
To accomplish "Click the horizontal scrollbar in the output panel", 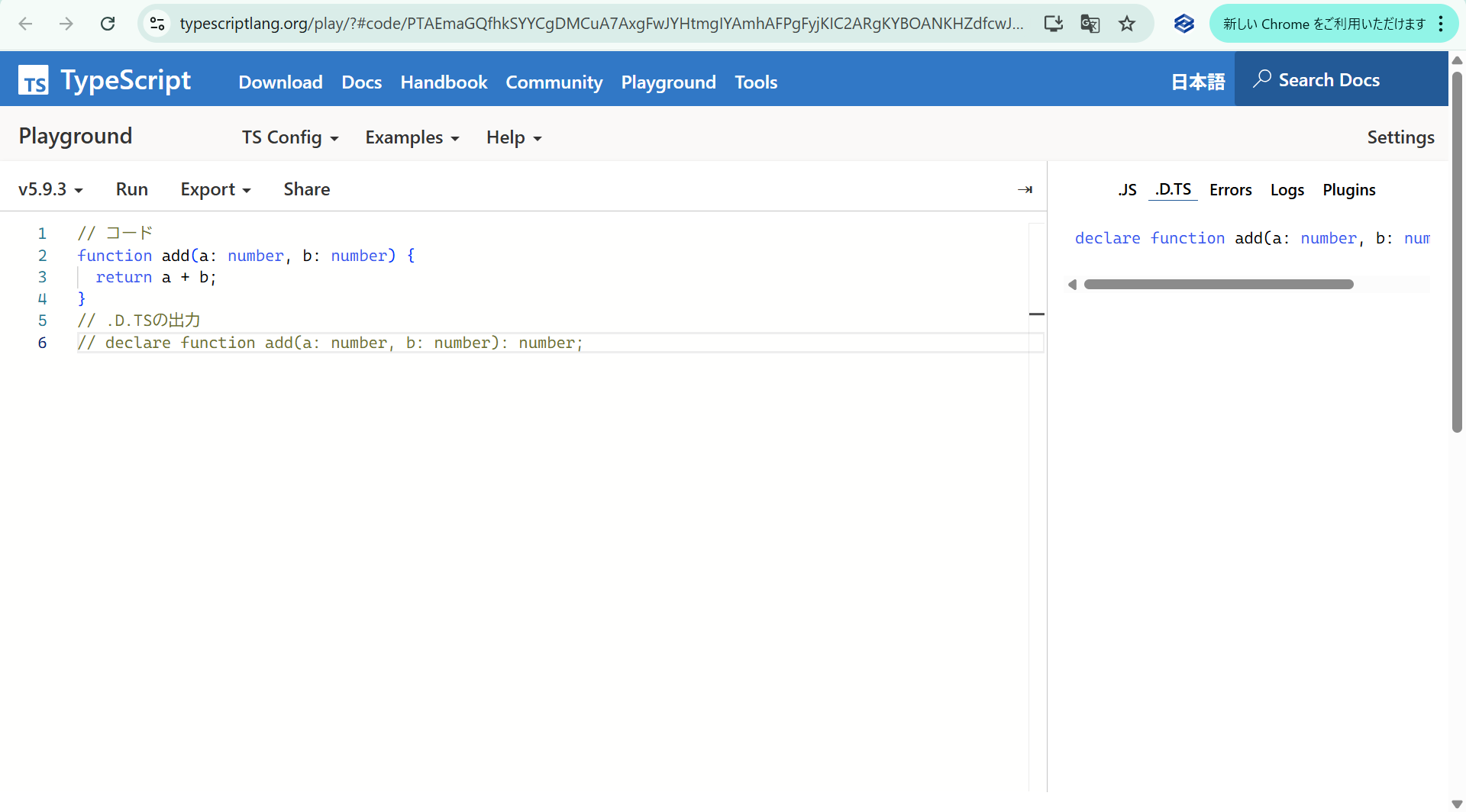I will click(1218, 285).
